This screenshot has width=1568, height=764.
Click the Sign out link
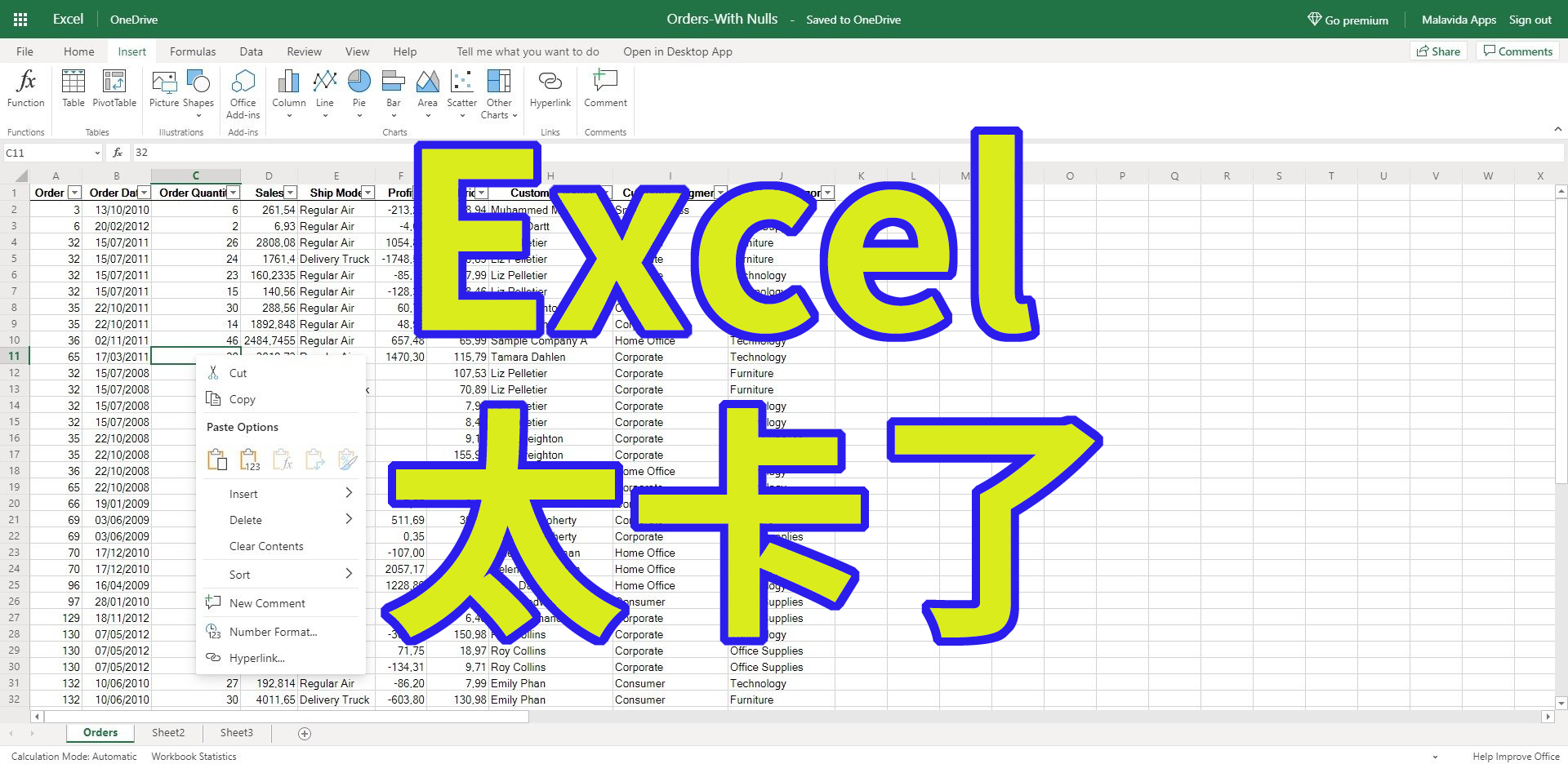coord(1530,20)
